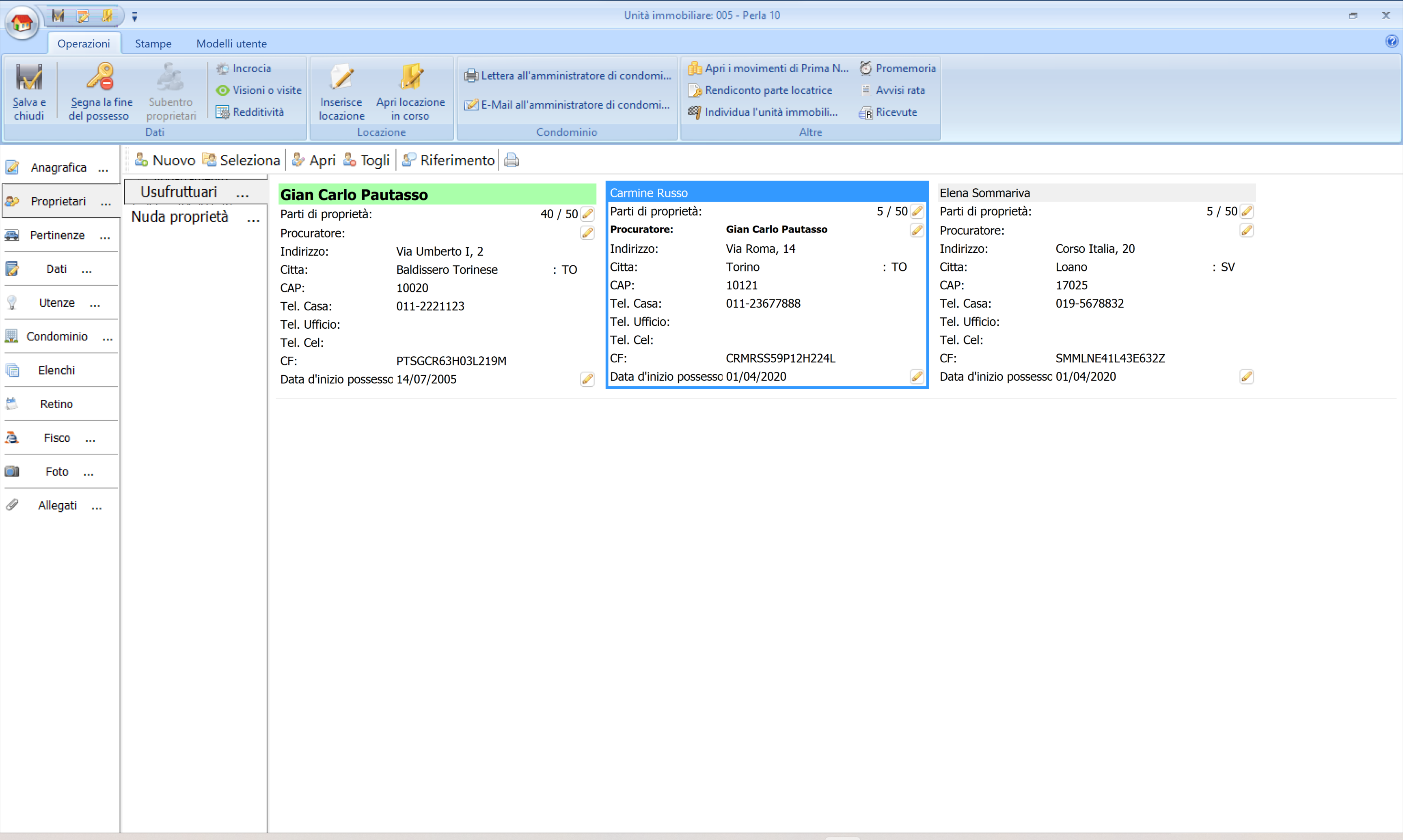The height and width of the screenshot is (840, 1403).
Task: Select Usufruttuari sub-tab
Action: [195, 192]
